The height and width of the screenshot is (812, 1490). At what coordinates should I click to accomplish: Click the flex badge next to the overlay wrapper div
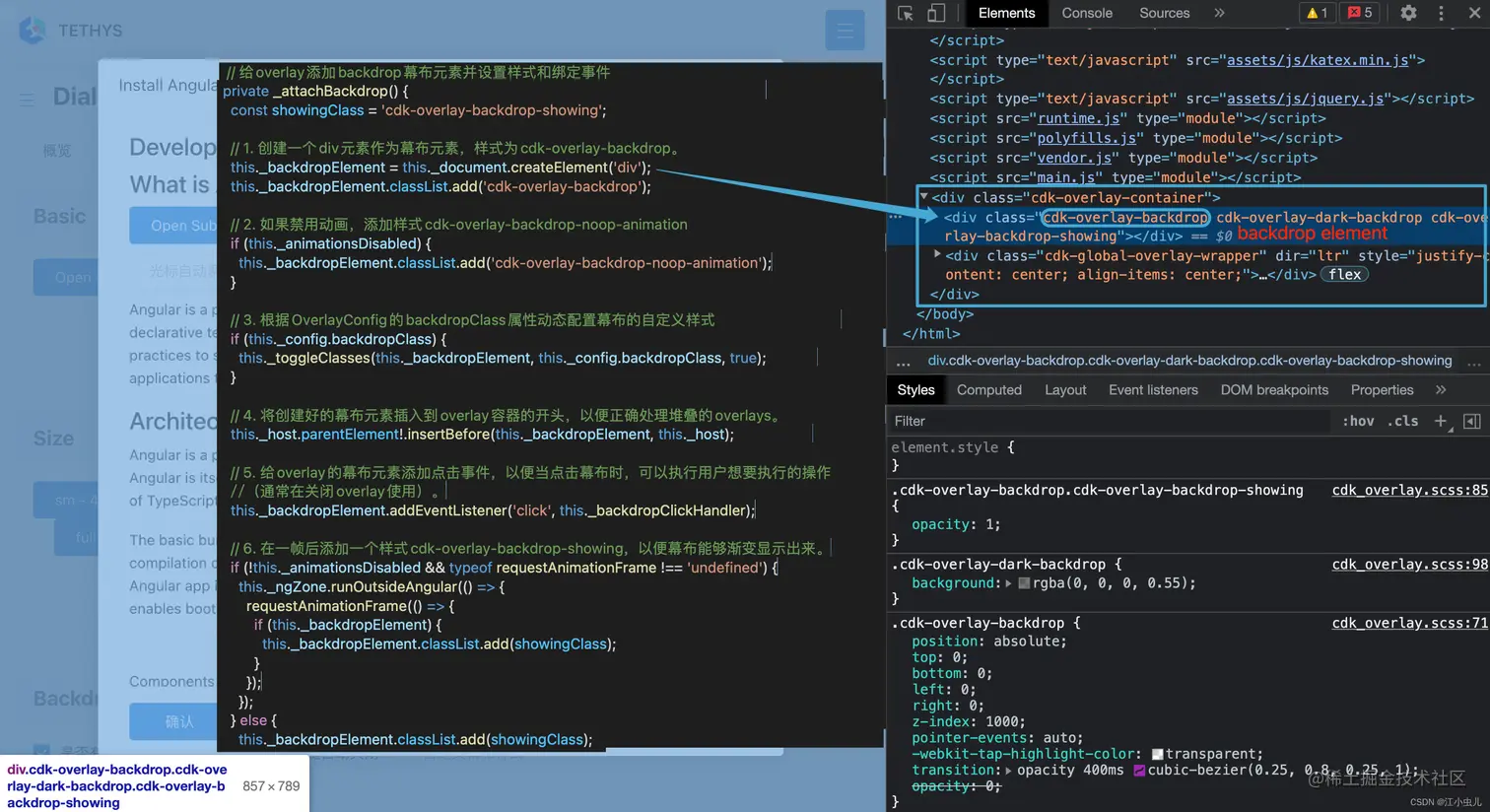(1344, 274)
